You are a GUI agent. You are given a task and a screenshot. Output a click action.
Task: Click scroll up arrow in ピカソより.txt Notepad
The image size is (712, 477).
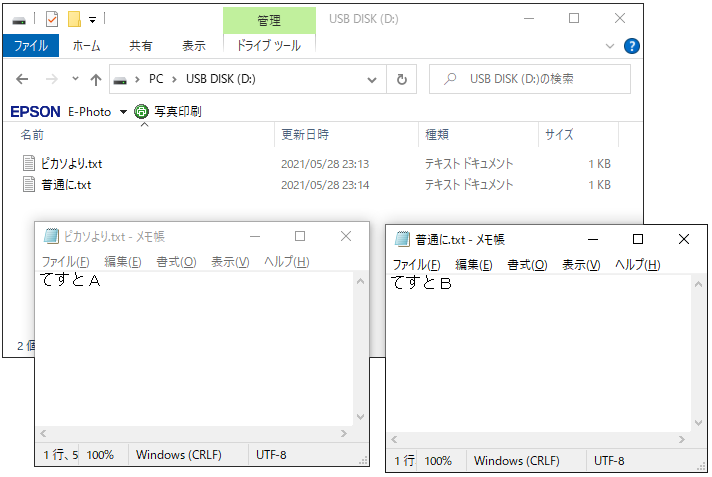(361, 281)
